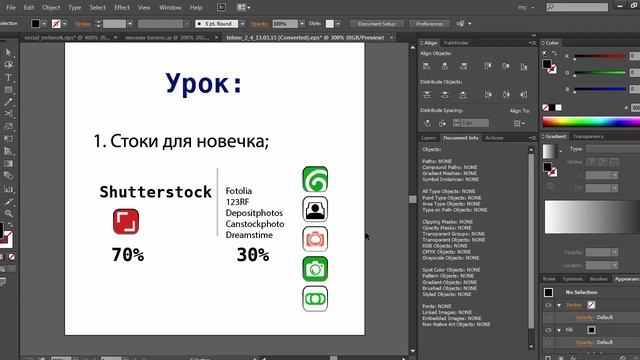Viewport: 640px width, 360px height.
Task: Swap fill and stroke in Color panel
Action: pos(554,53)
